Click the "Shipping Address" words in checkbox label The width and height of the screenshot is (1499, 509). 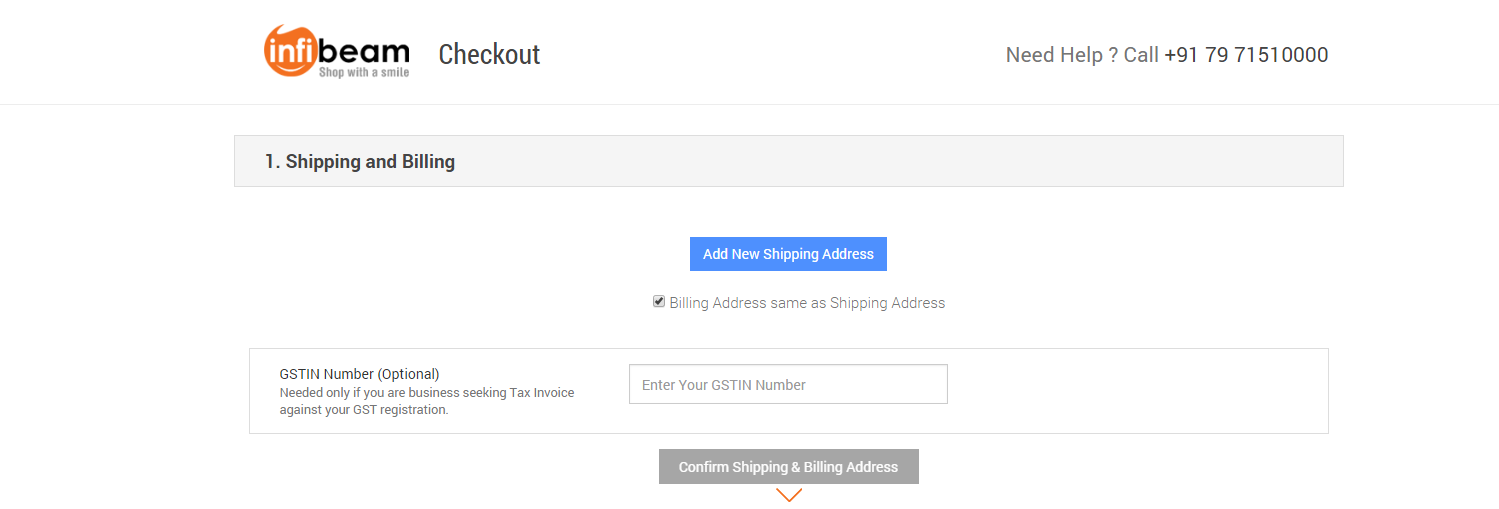887,303
